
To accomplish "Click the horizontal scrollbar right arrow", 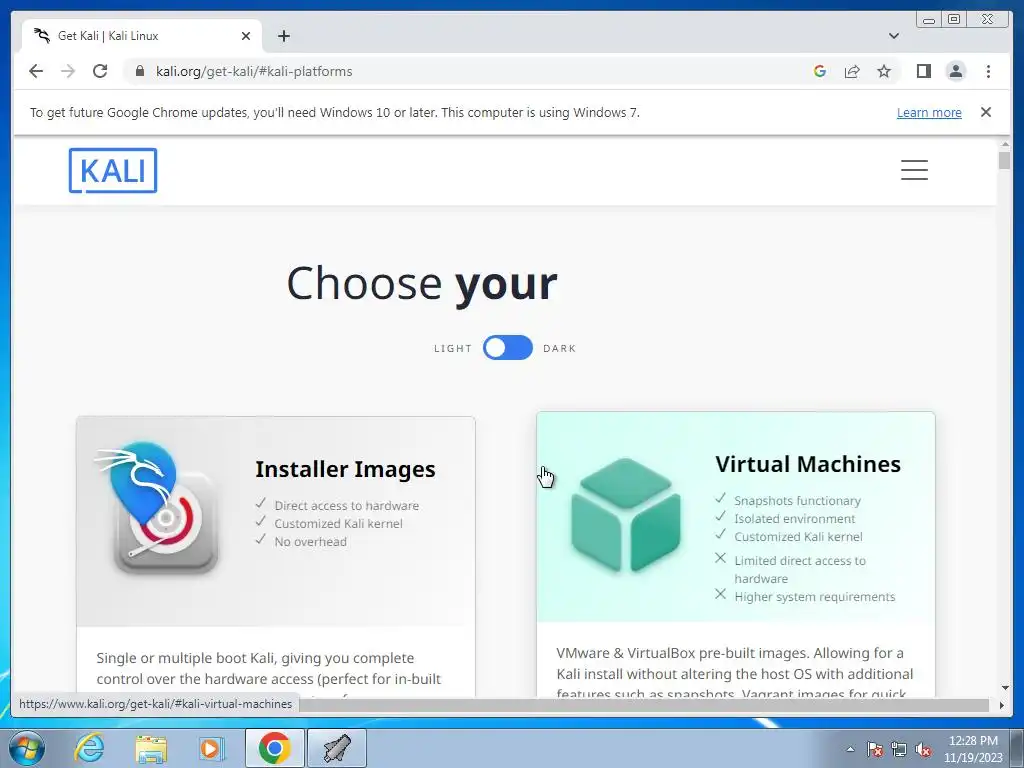I will pyautogui.click(x=1001, y=705).
